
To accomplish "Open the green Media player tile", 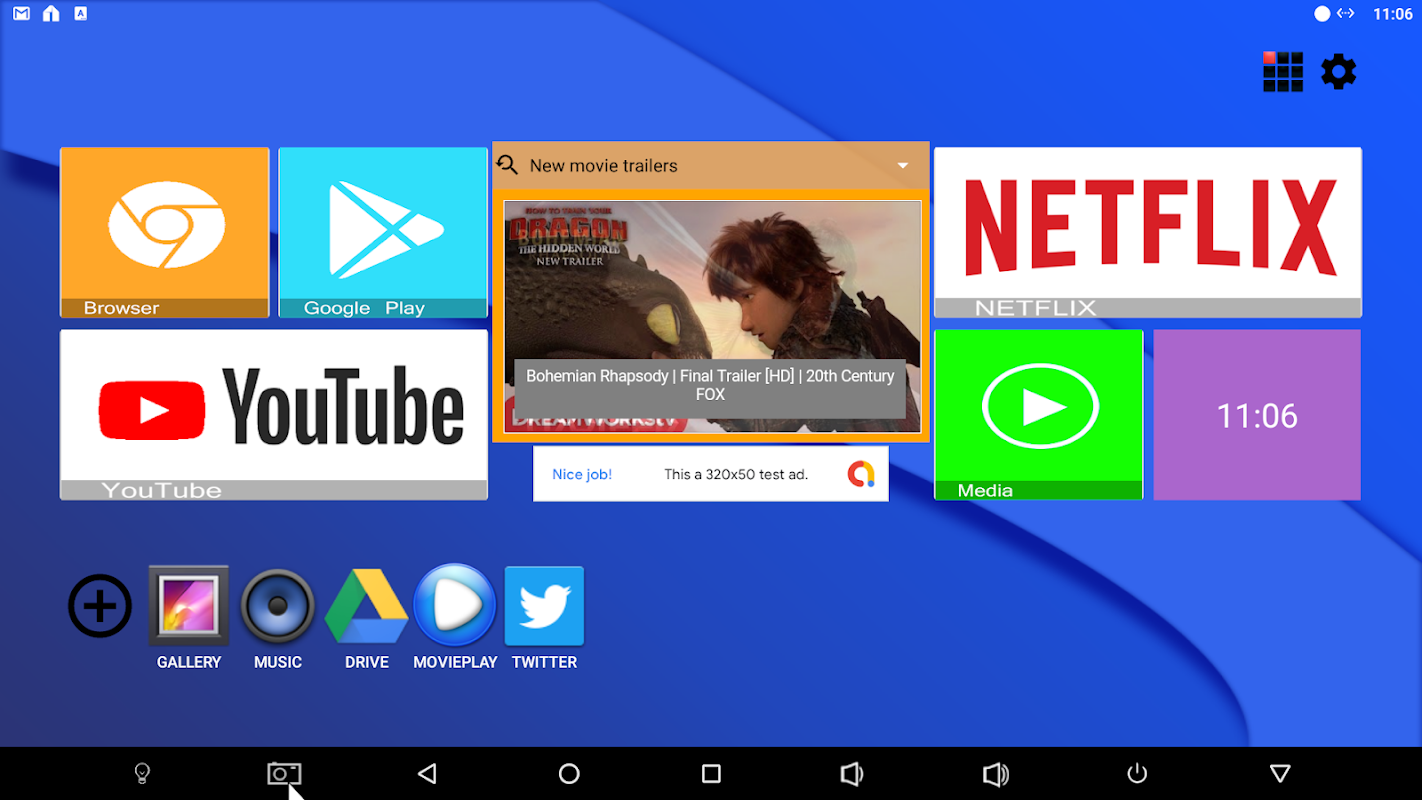I will click(x=1039, y=415).
